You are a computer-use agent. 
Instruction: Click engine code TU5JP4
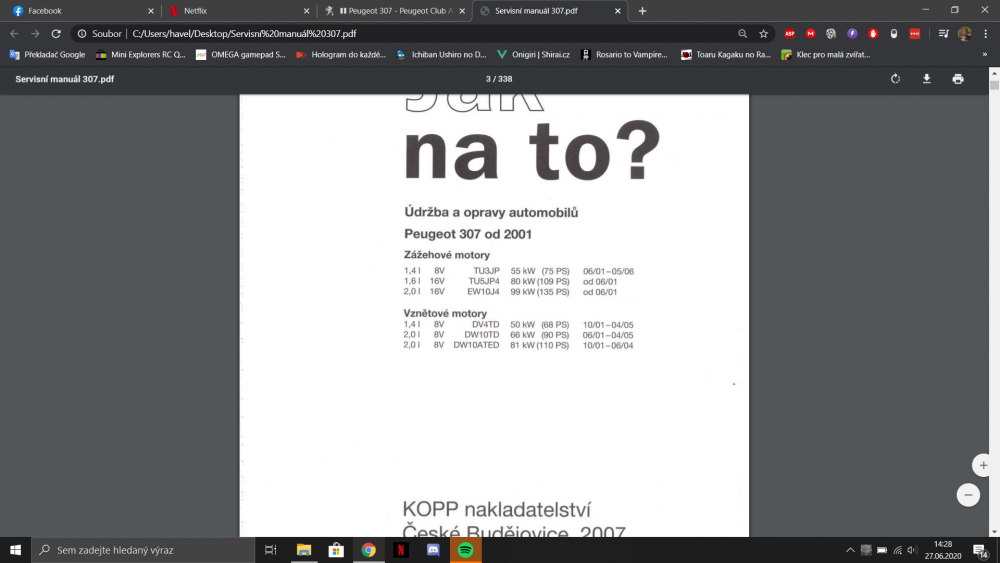tap(484, 281)
